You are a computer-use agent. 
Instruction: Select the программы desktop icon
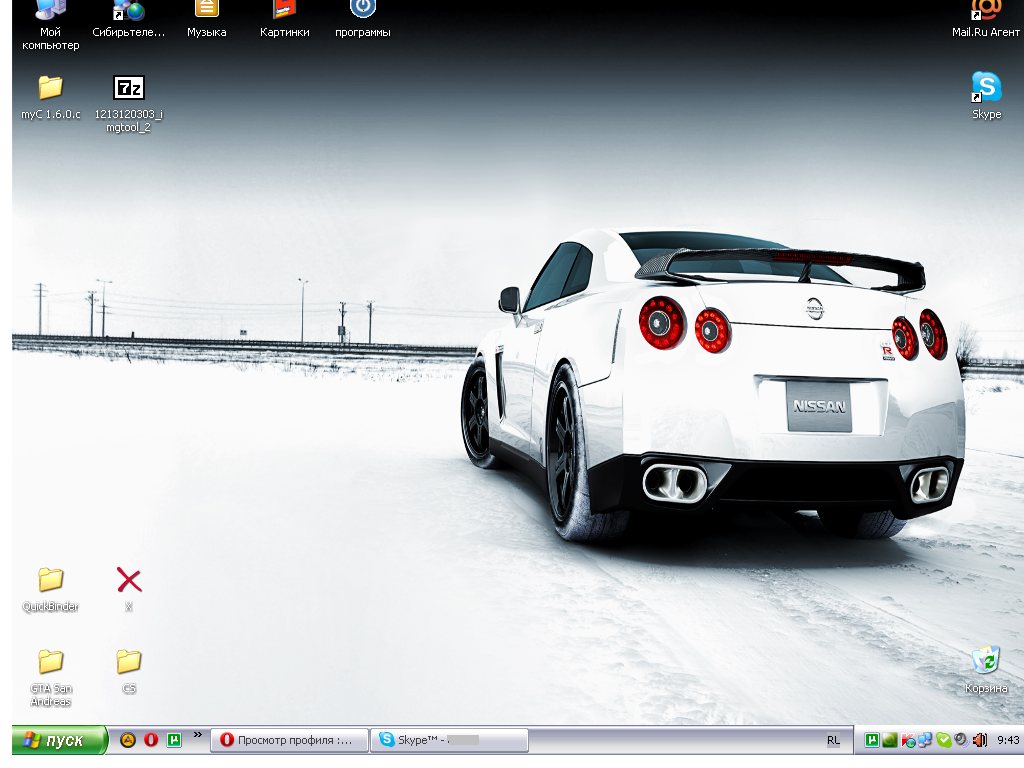tap(362, 10)
